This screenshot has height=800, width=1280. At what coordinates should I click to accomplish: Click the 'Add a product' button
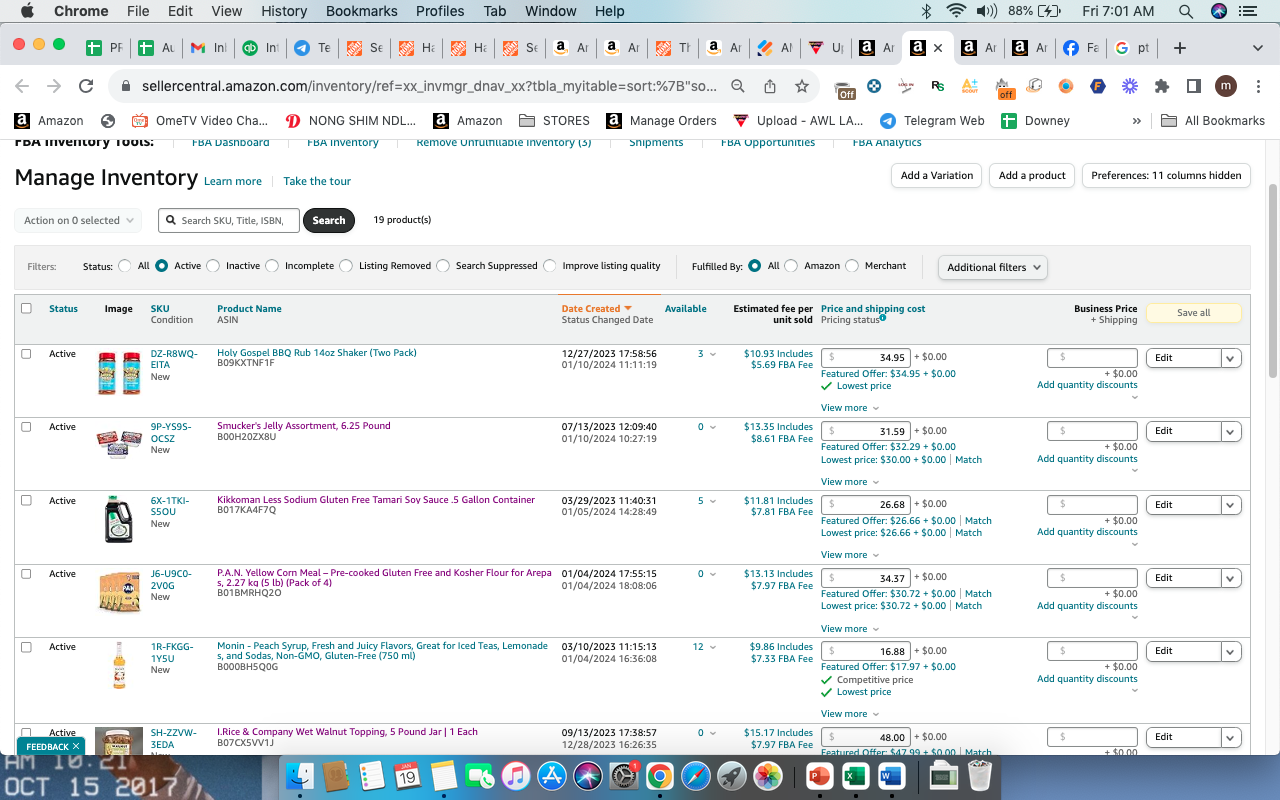pos(1033,176)
